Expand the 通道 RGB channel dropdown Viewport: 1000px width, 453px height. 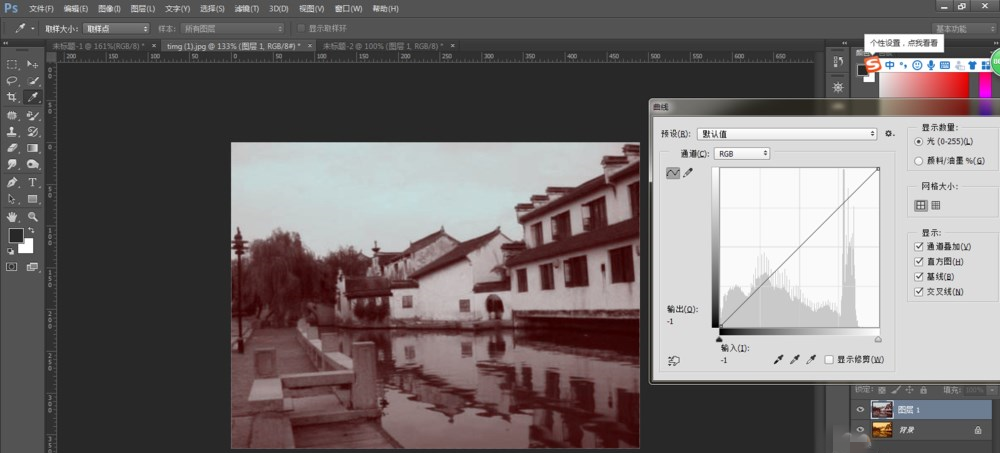click(x=742, y=153)
